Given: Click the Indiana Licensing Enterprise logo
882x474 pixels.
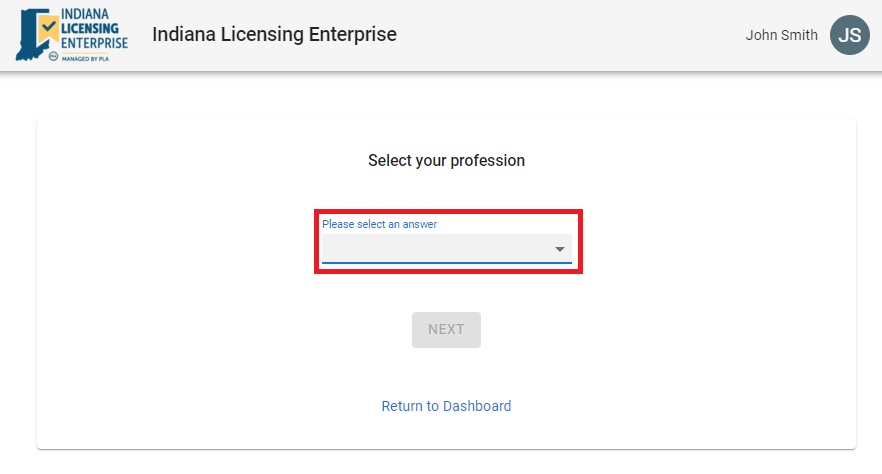Looking at the screenshot, I should point(72,36).
